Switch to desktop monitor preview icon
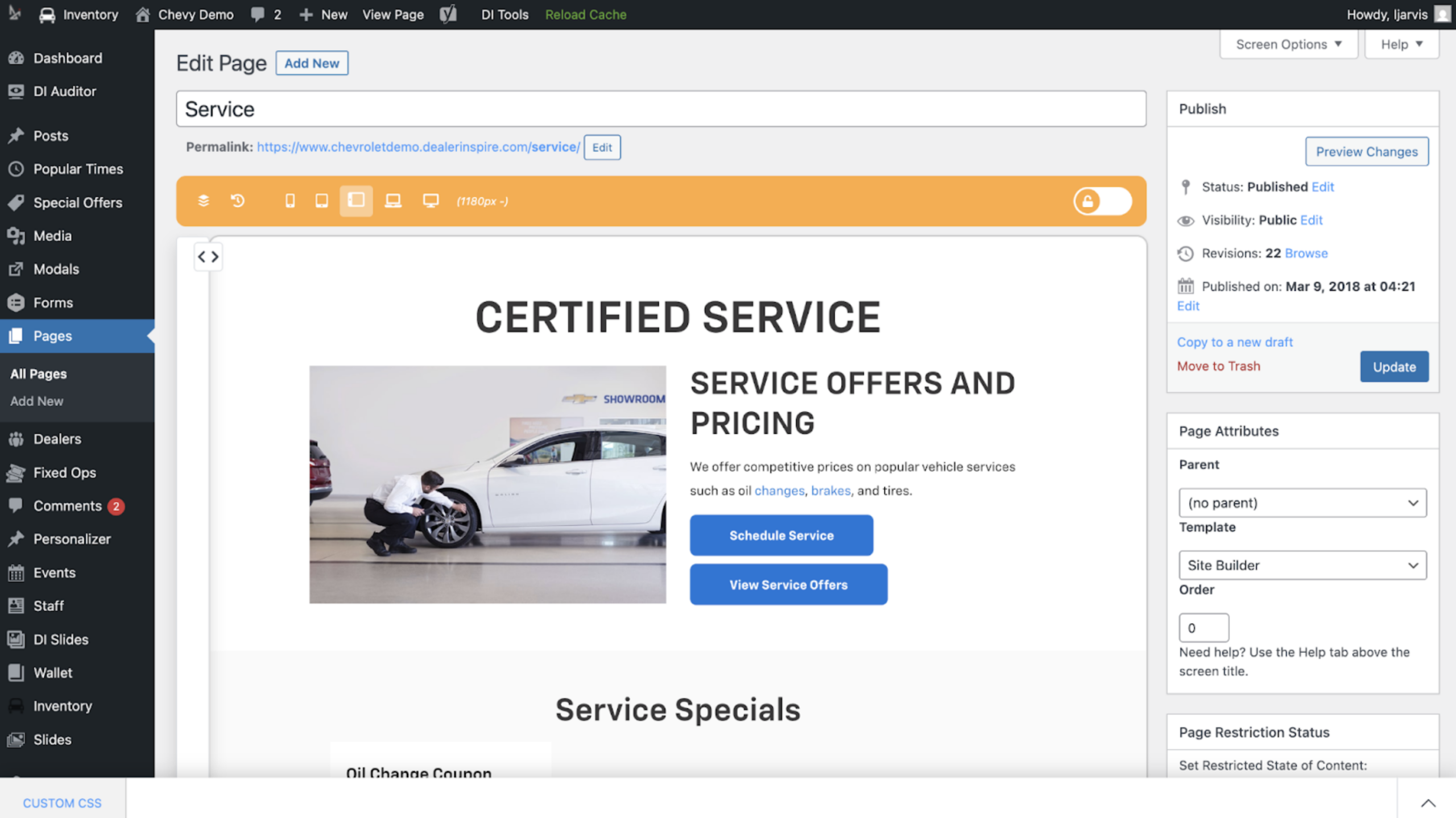The height and width of the screenshot is (818, 1456). tap(431, 201)
